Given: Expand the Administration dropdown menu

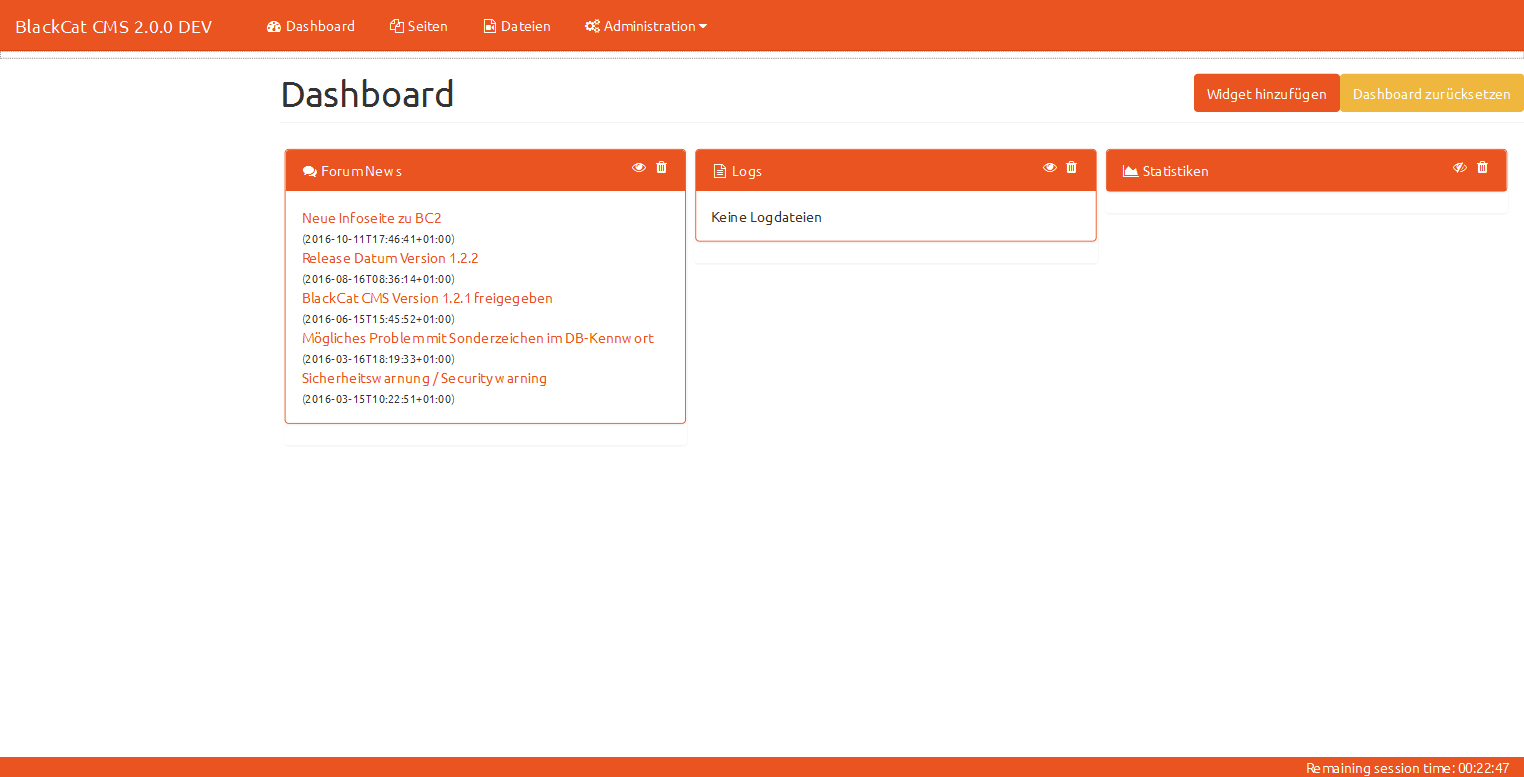Looking at the screenshot, I should (646, 26).
